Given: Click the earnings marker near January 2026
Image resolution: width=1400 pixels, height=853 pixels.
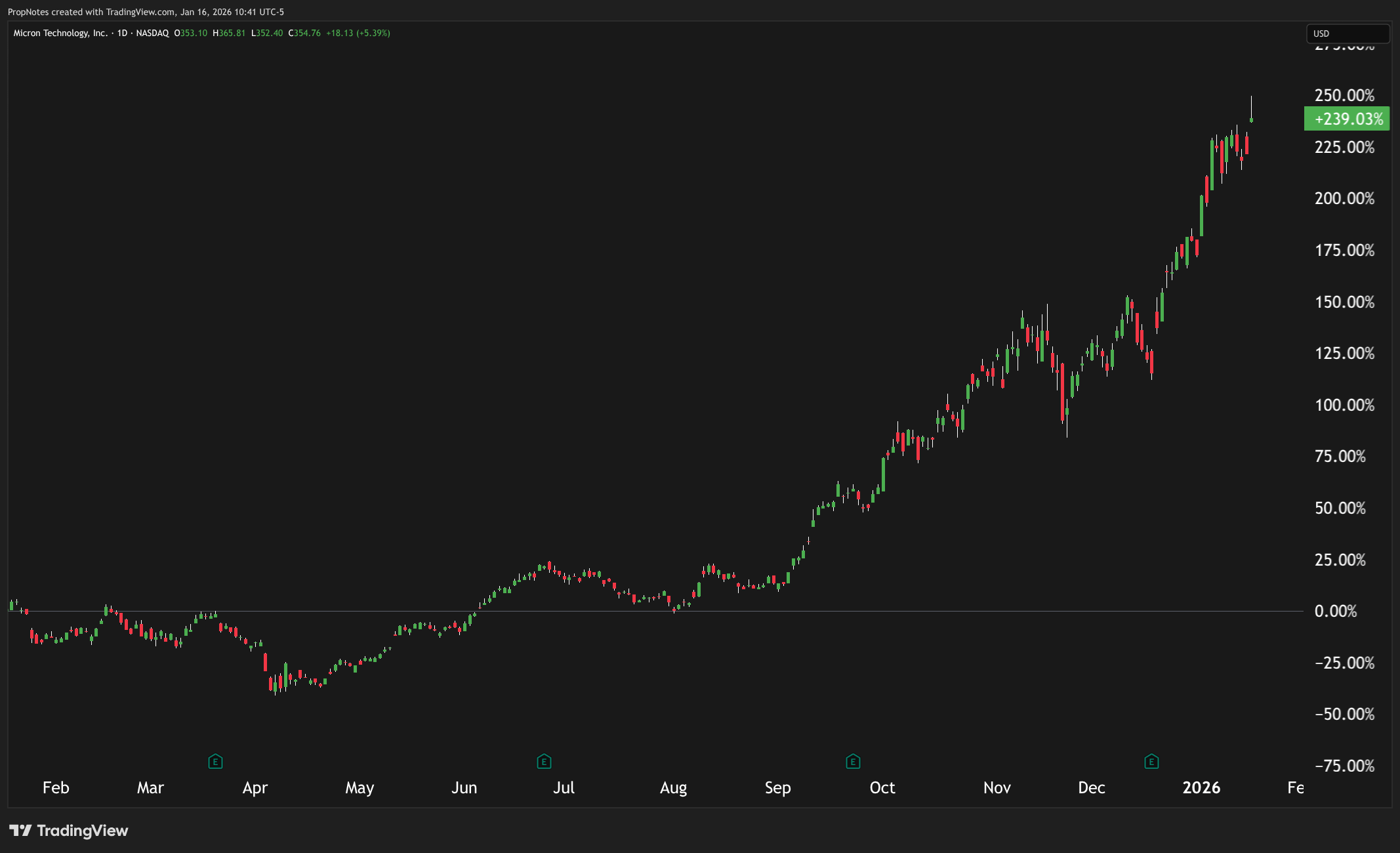Looking at the screenshot, I should (x=1151, y=762).
